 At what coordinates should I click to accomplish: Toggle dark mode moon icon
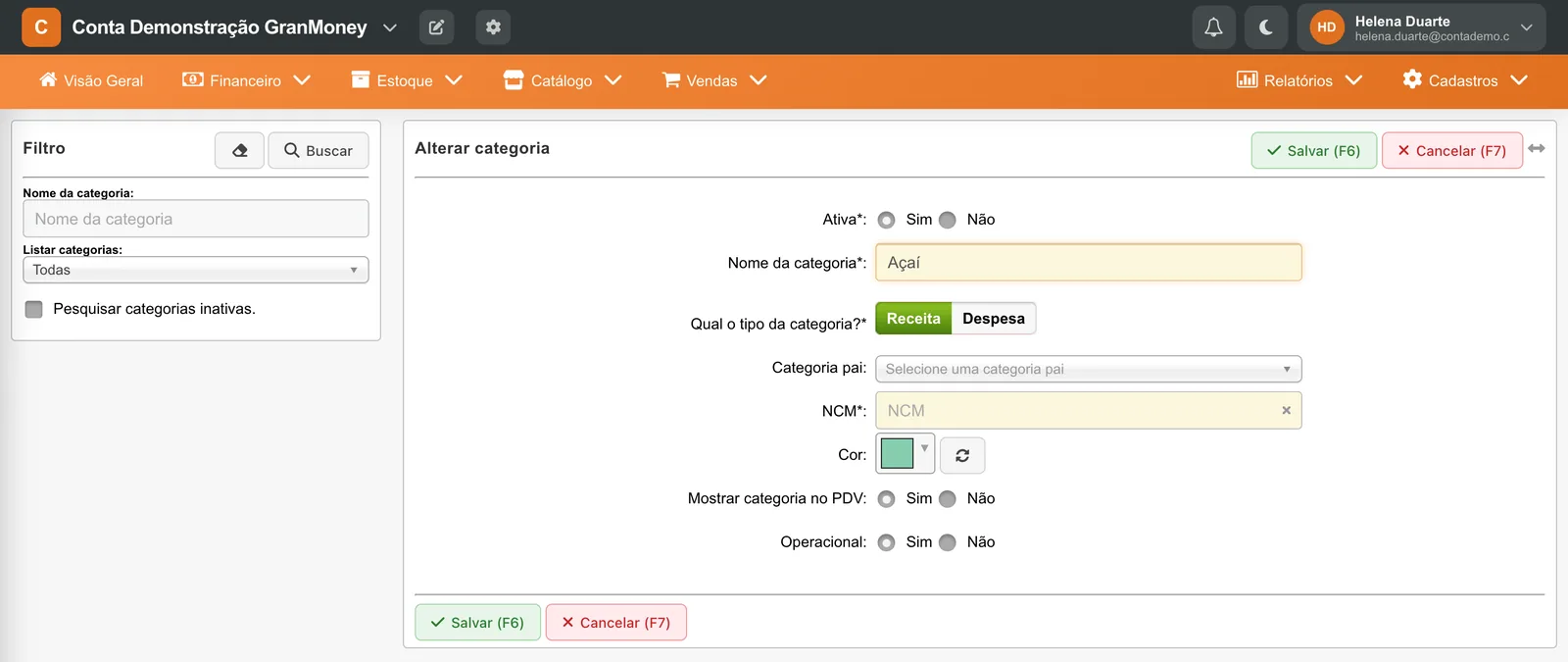pos(1266,27)
